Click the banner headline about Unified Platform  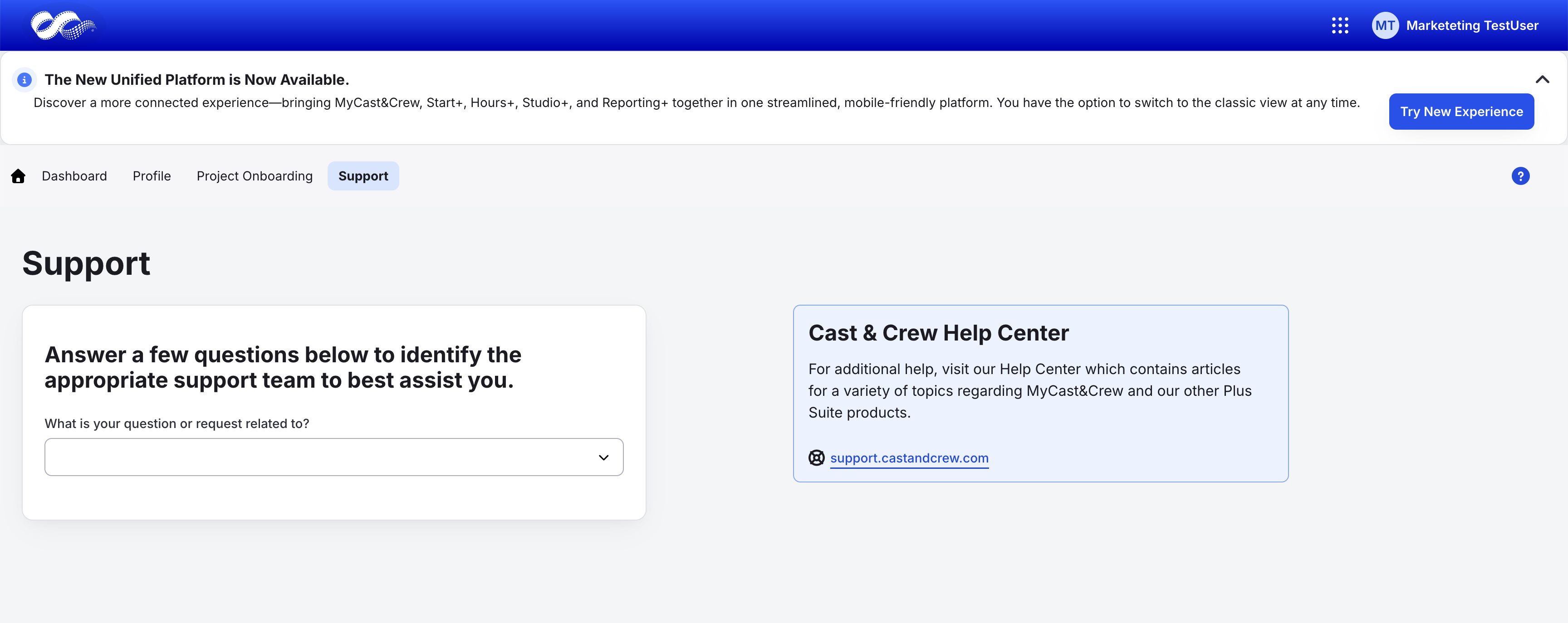pos(196,80)
